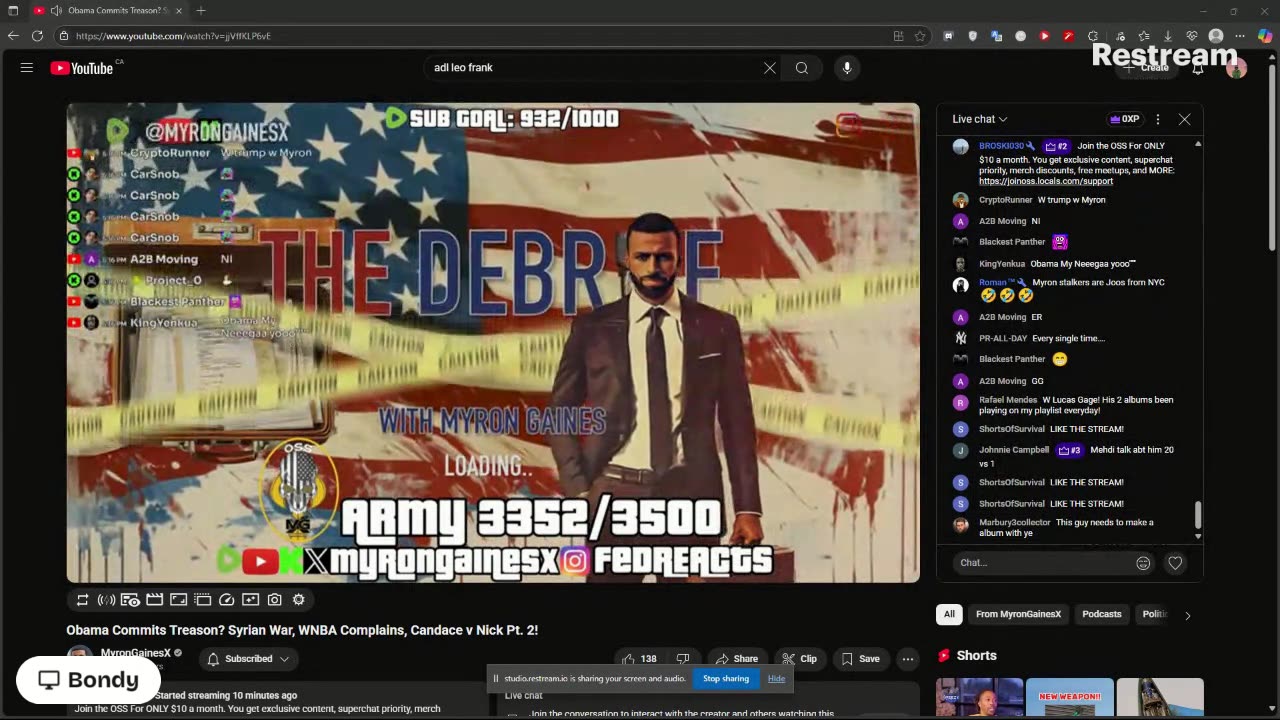Open the translate extension icon
This screenshot has height=720, width=1280.
[997, 36]
